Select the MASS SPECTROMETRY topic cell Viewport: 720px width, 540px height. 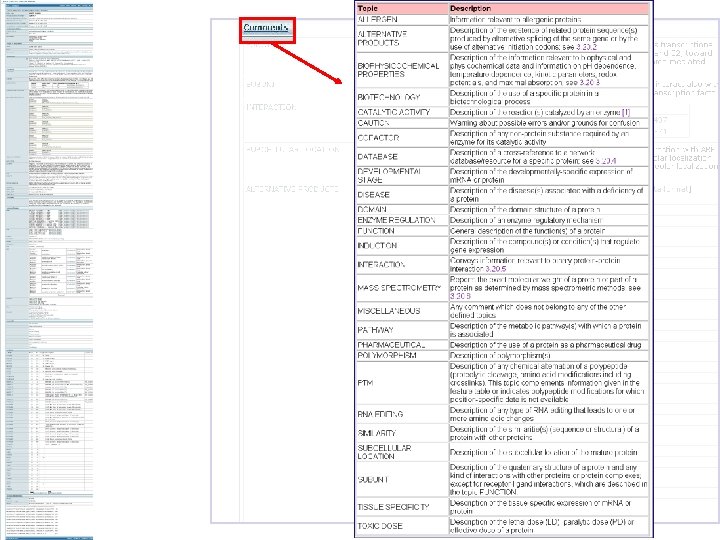coord(403,288)
